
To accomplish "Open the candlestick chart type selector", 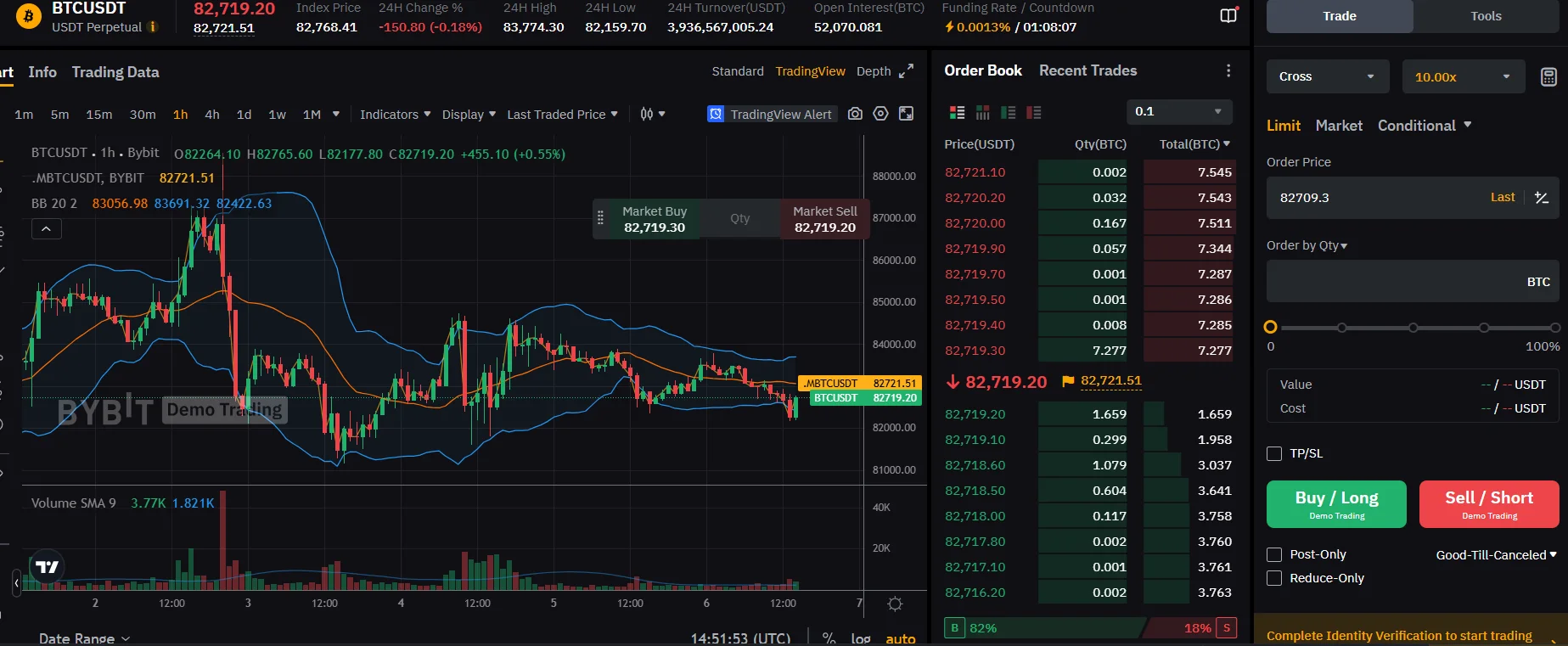I will point(652,115).
